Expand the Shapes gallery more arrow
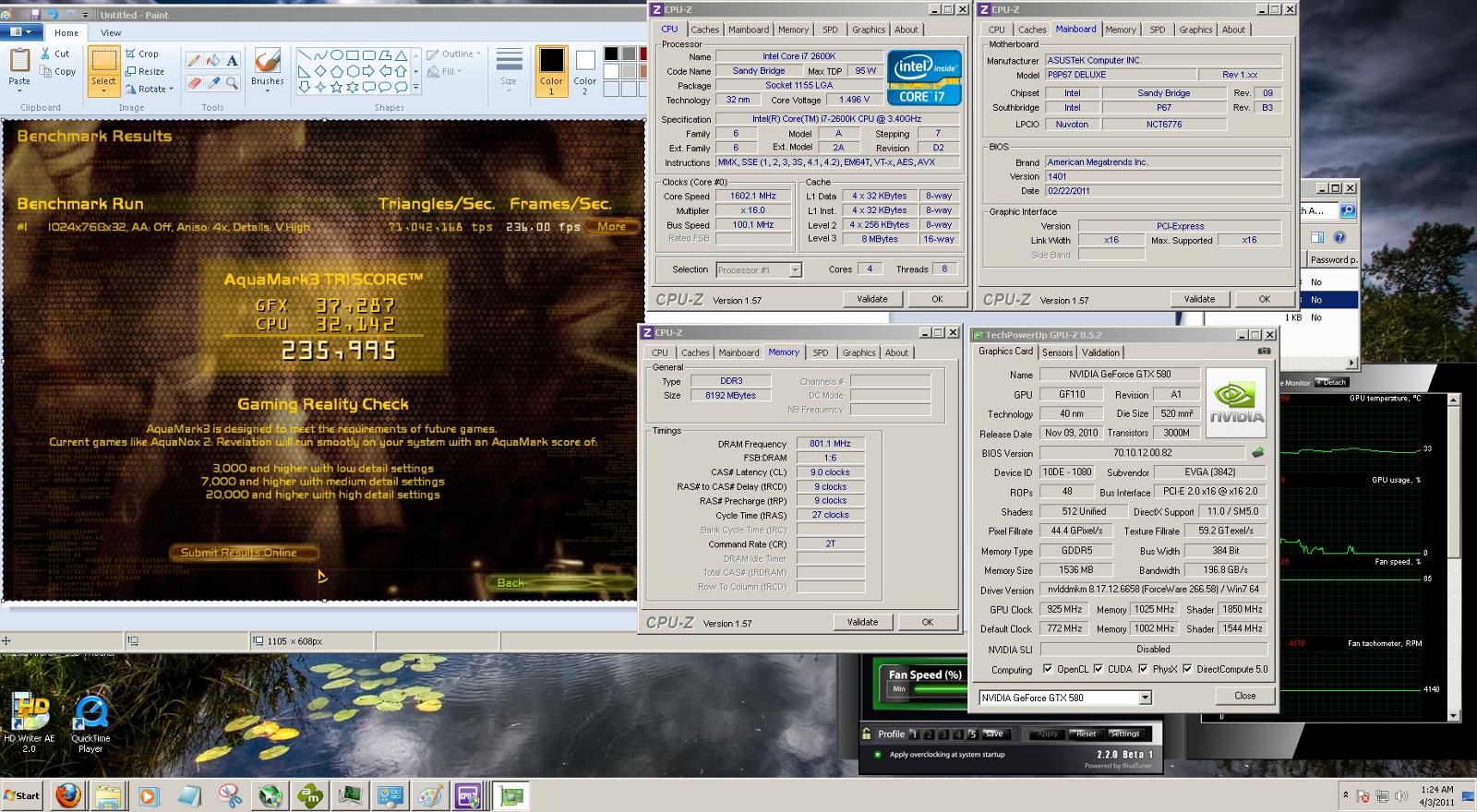 pyautogui.click(x=416, y=88)
